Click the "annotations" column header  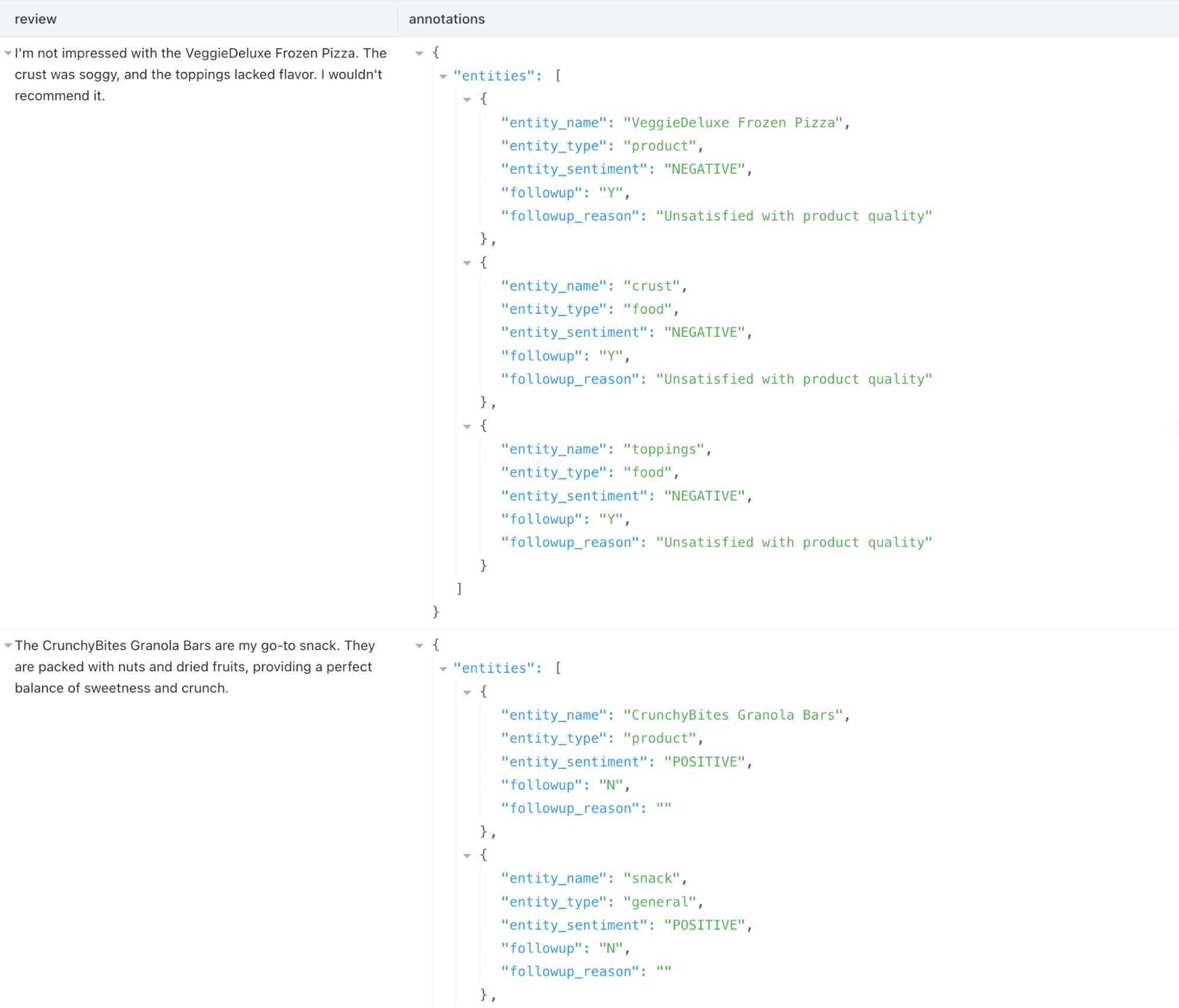(x=446, y=19)
